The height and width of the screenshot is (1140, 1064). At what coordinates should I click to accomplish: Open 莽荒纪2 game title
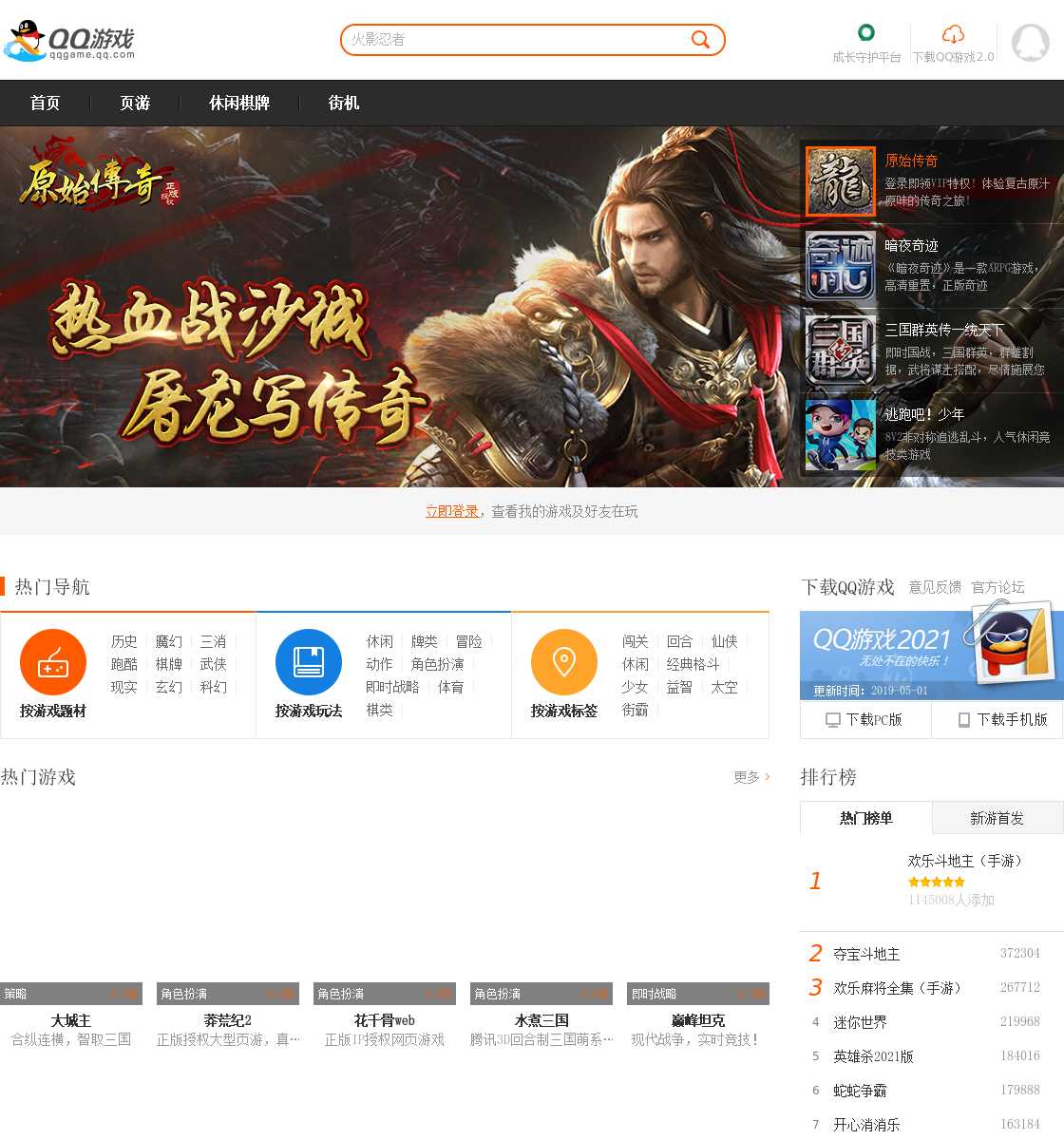(x=228, y=1020)
